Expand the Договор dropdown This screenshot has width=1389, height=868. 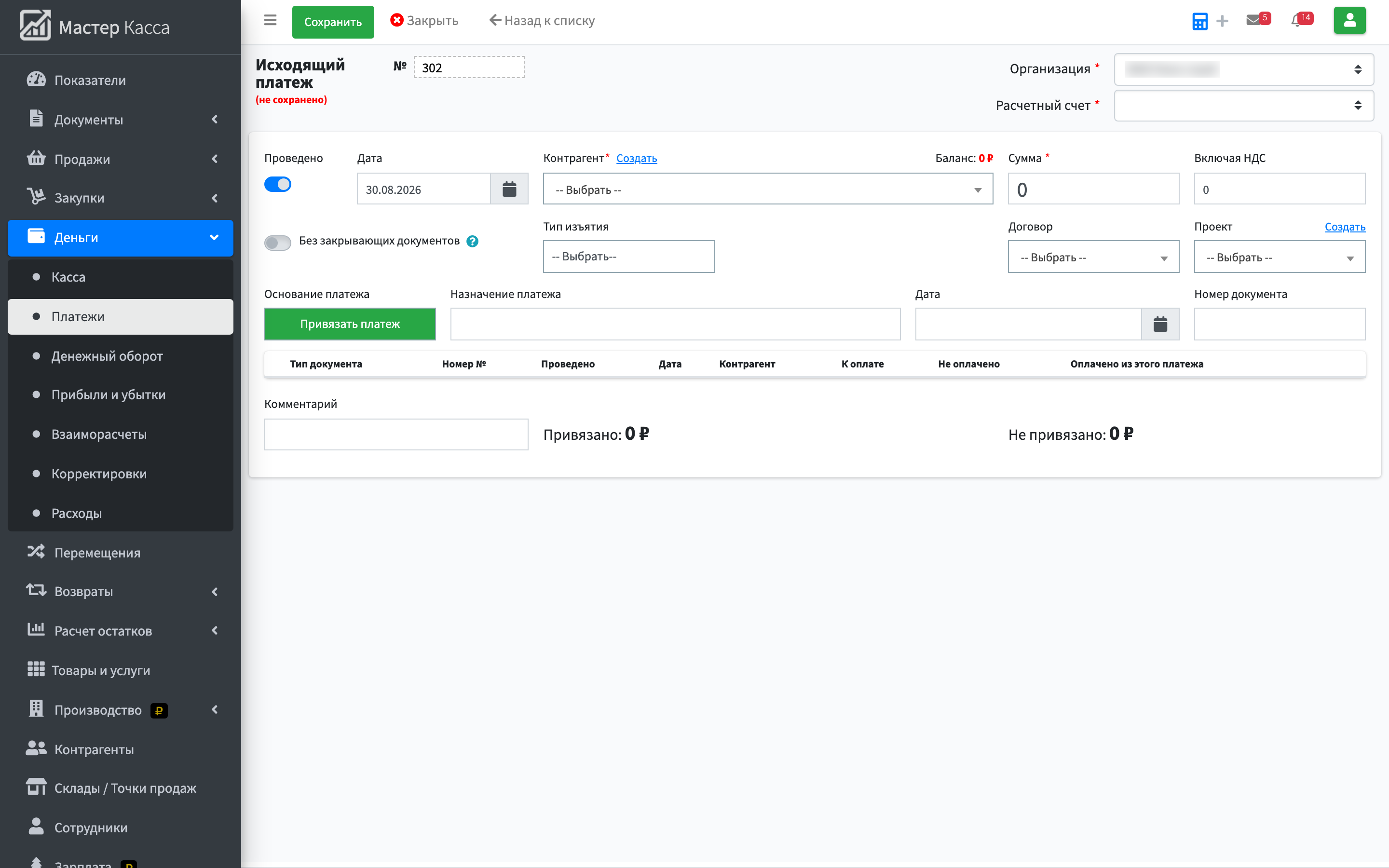point(1093,257)
